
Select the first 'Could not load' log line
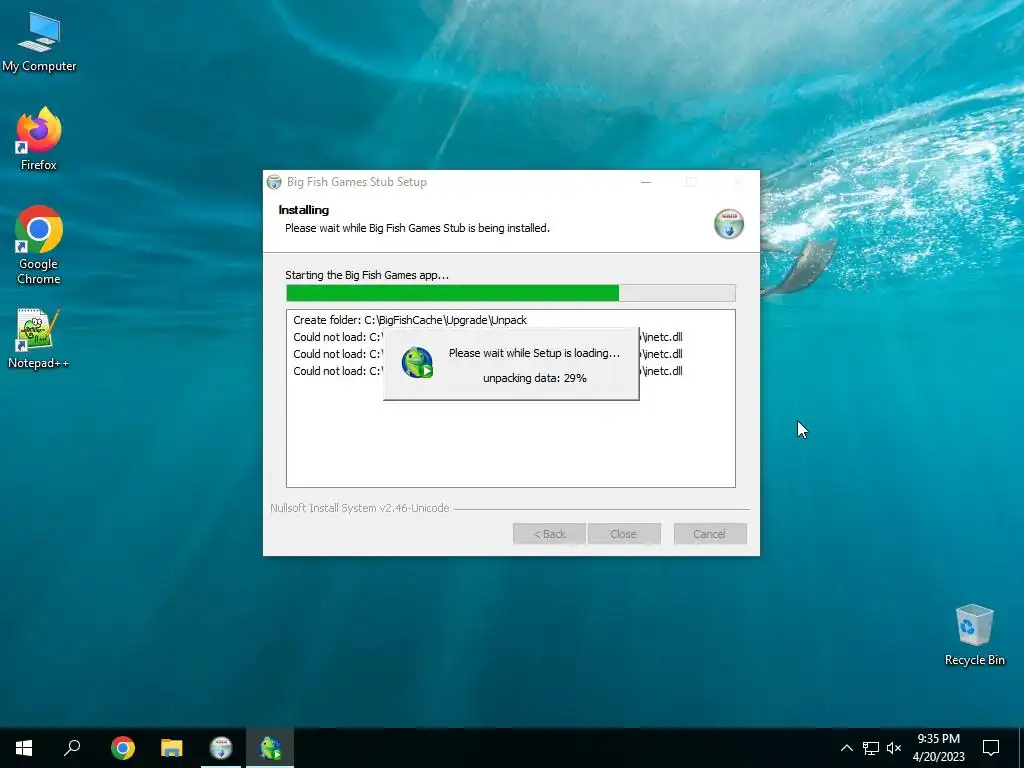(x=487, y=337)
